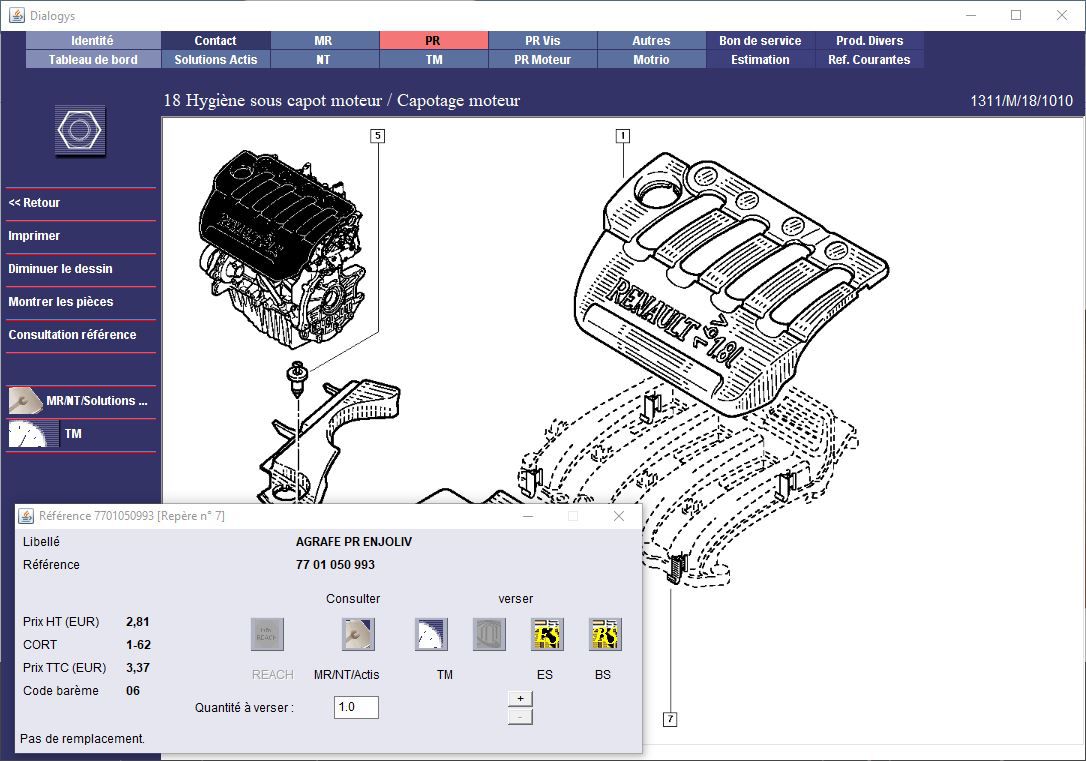Click the engine thumbnail drawing
The width and height of the screenshot is (1086, 761).
click(282, 249)
